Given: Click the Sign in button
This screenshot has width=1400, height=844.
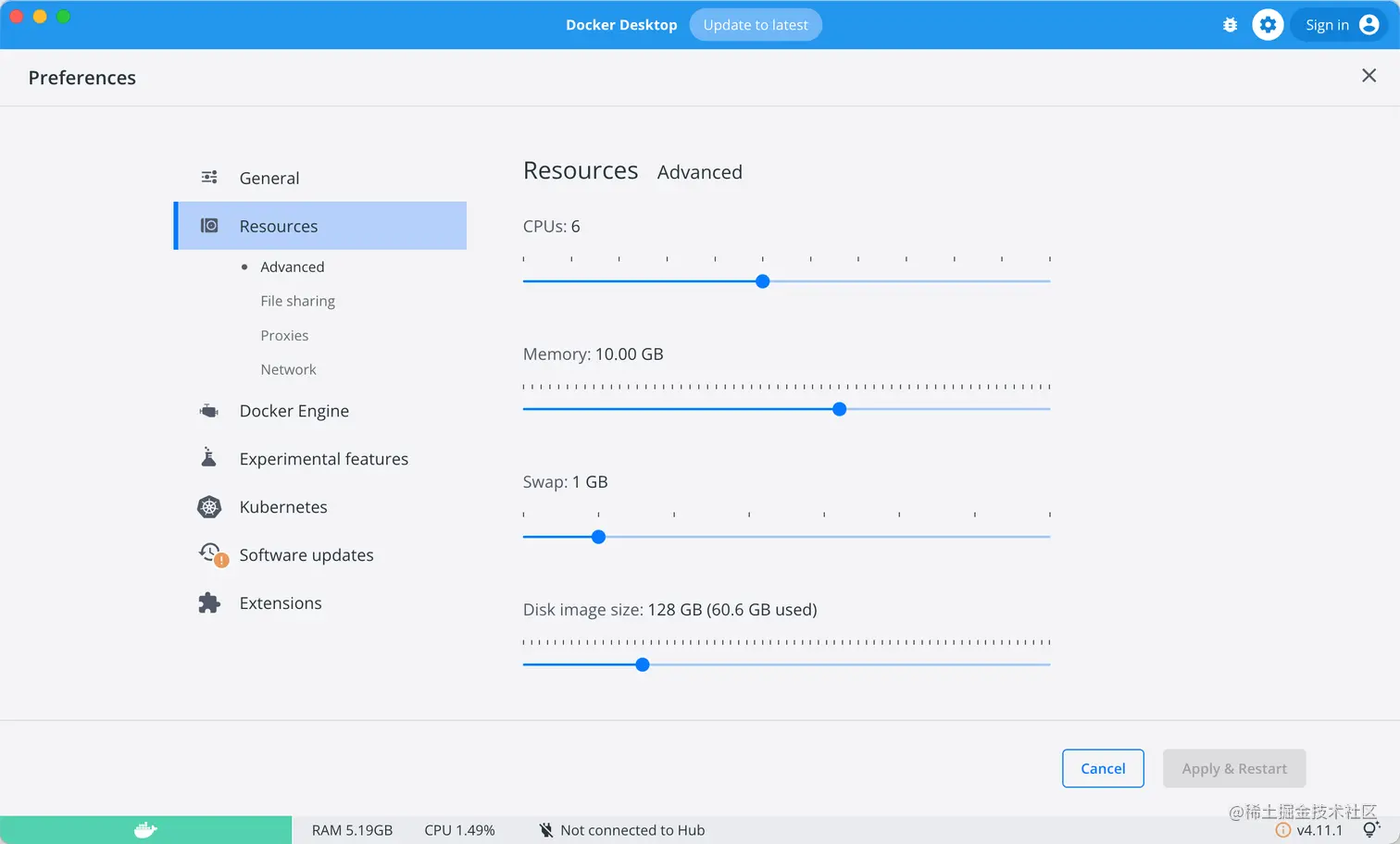Looking at the screenshot, I should 1340,25.
